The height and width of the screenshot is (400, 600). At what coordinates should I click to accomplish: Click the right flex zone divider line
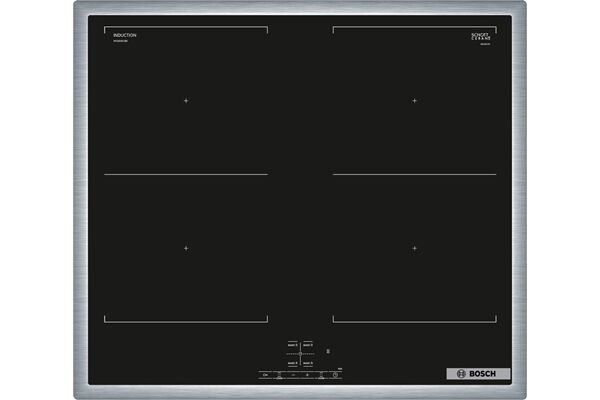pyautogui.click(x=414, y=174)
